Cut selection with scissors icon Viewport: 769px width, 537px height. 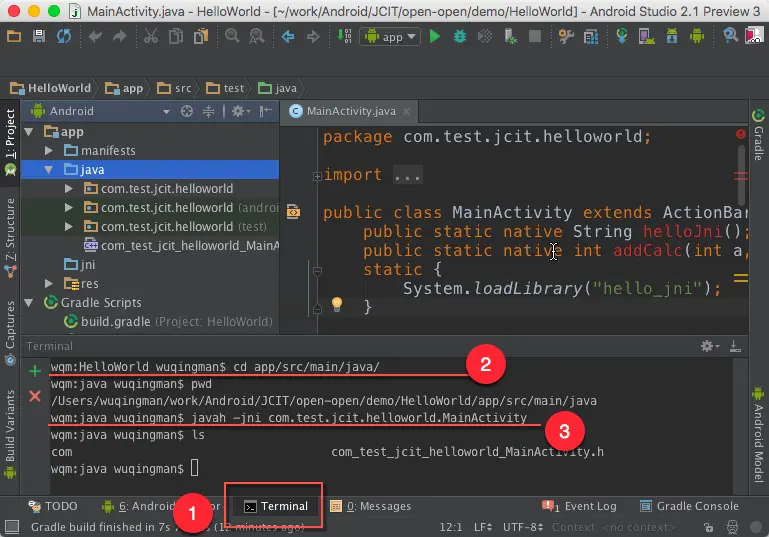[151, 36]
